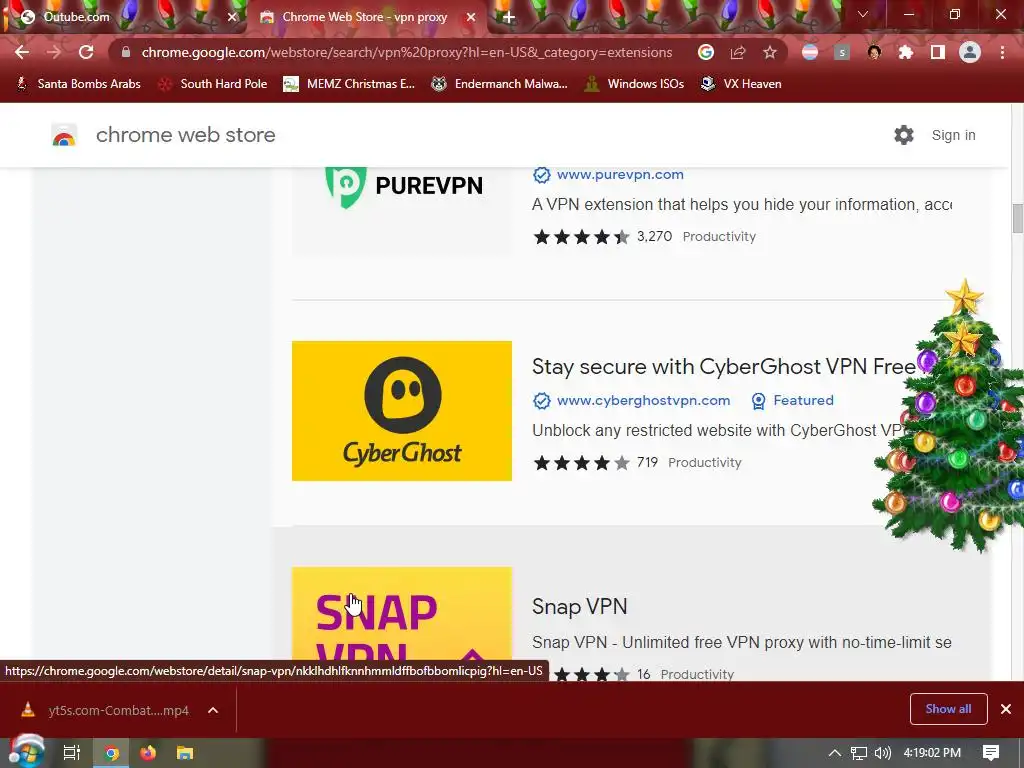
Task: Close the Outube.com tab
Action: click(232, 18)
